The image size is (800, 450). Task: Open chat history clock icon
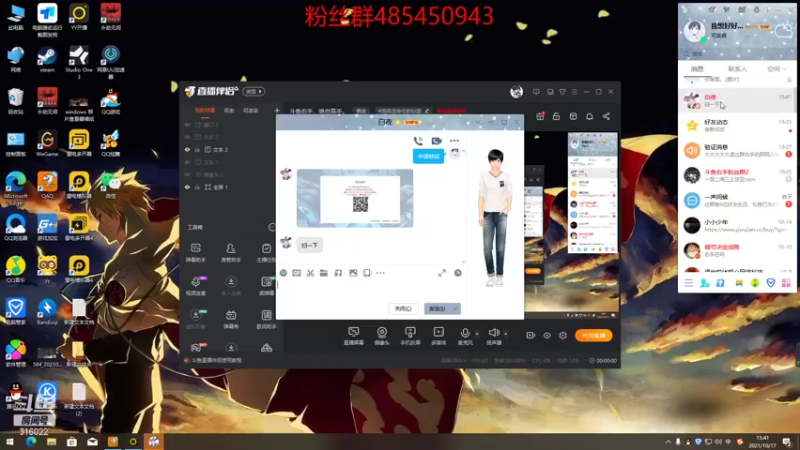point(458,273)
